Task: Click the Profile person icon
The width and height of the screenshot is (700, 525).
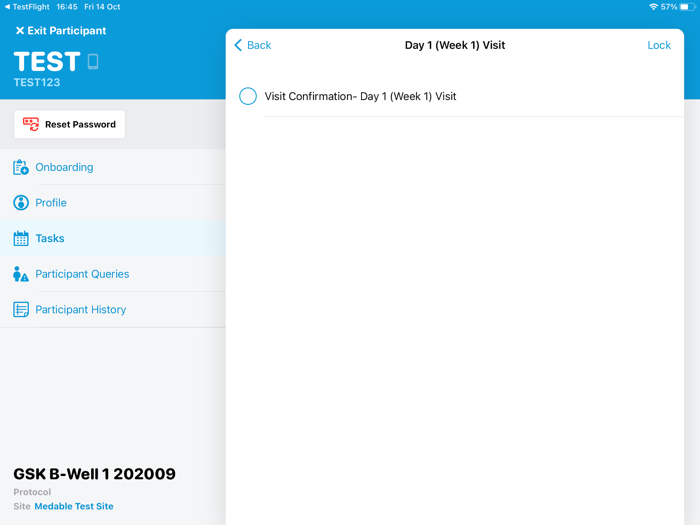Action: [21, 203]
